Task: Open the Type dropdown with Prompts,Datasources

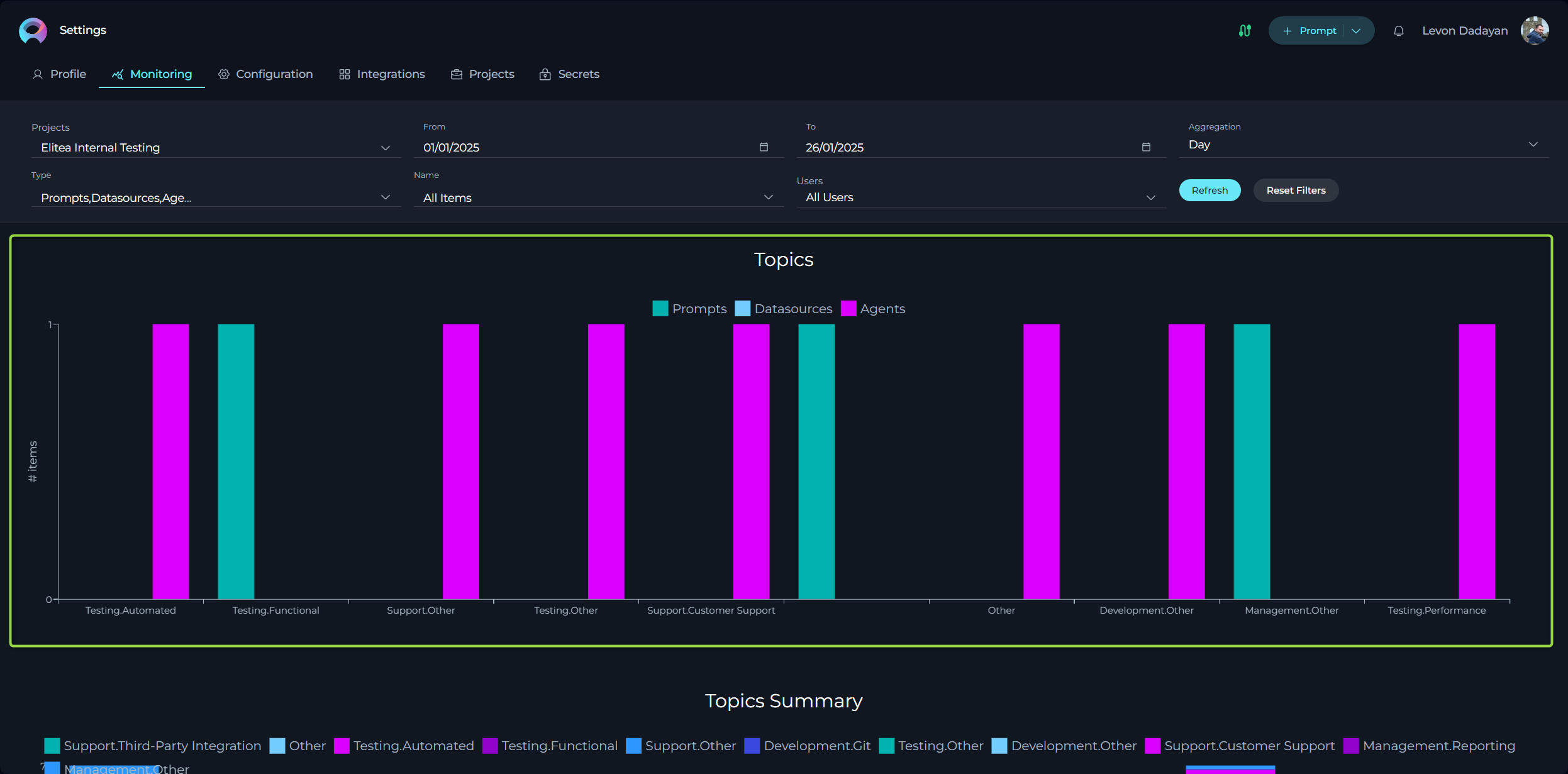Action: 216,197
